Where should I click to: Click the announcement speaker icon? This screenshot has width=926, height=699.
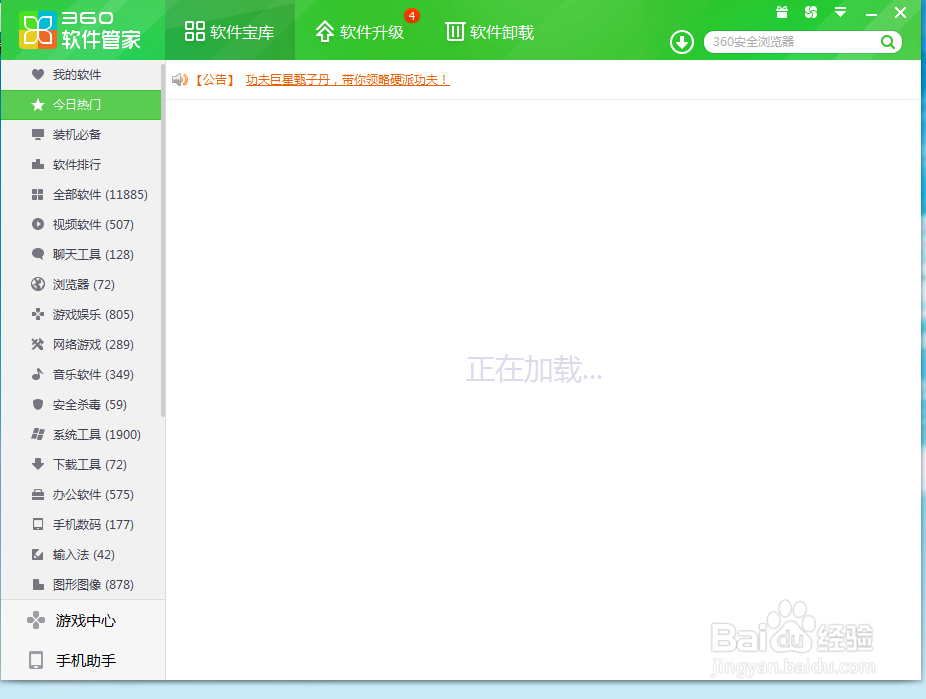[180, 79]
